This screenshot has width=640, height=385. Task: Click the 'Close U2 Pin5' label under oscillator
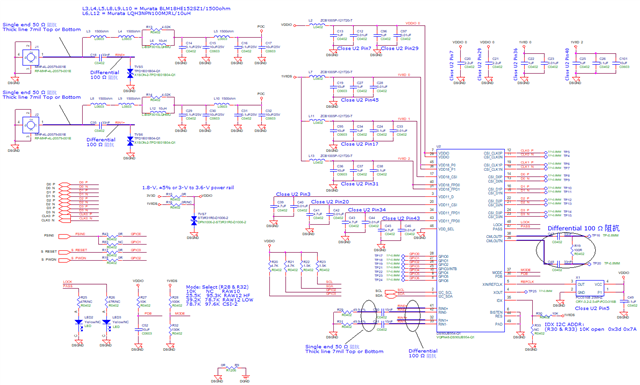[x=592, y=308]
